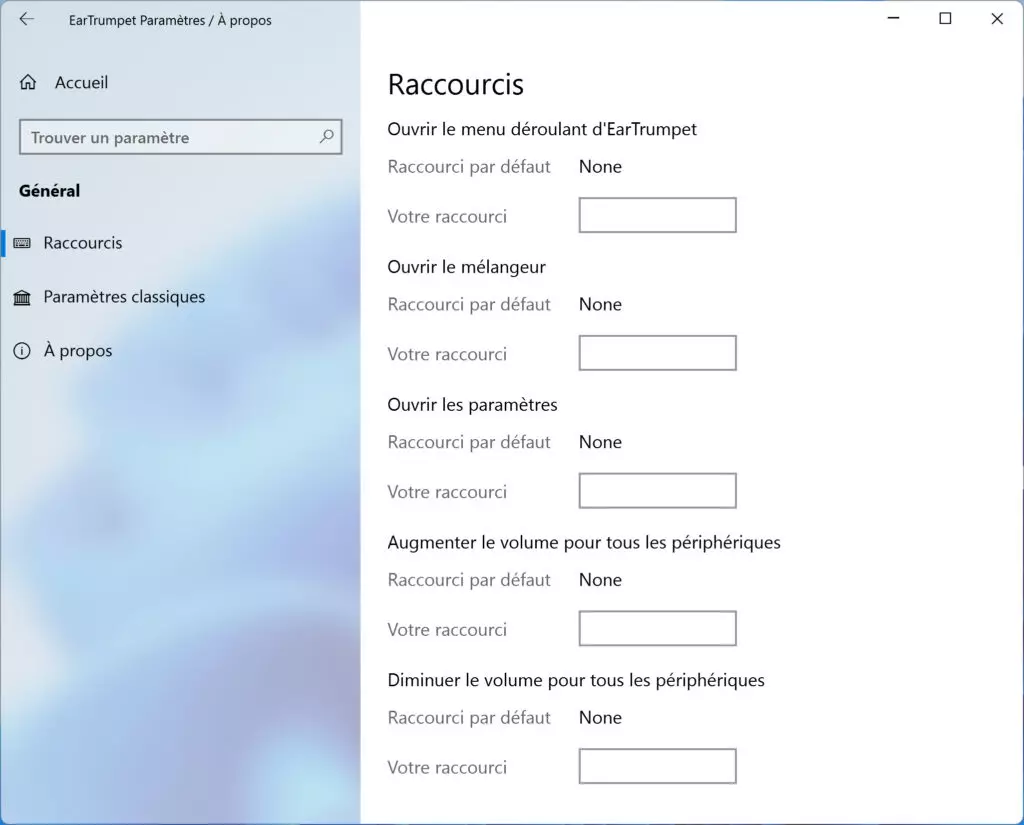Click None value under Ouvrir le mélangeur

(600, 304)
